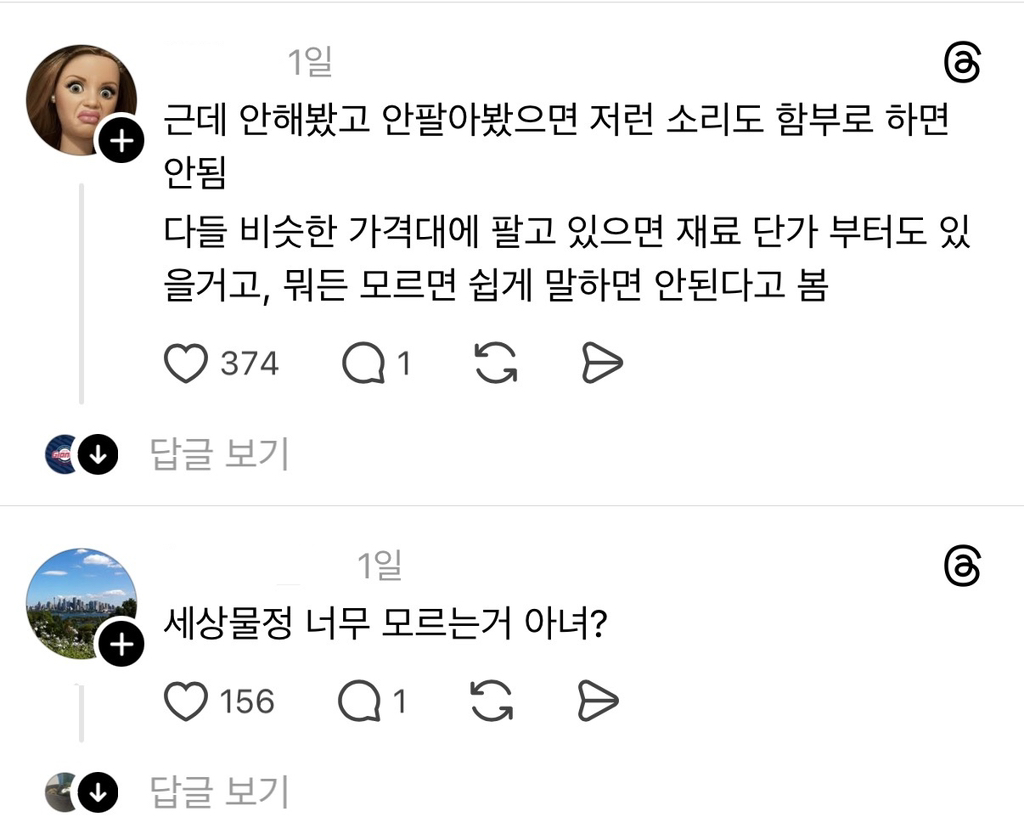Click the 1일 timestamp on second post
The image size is (1024, 834).
pos(380,567)
